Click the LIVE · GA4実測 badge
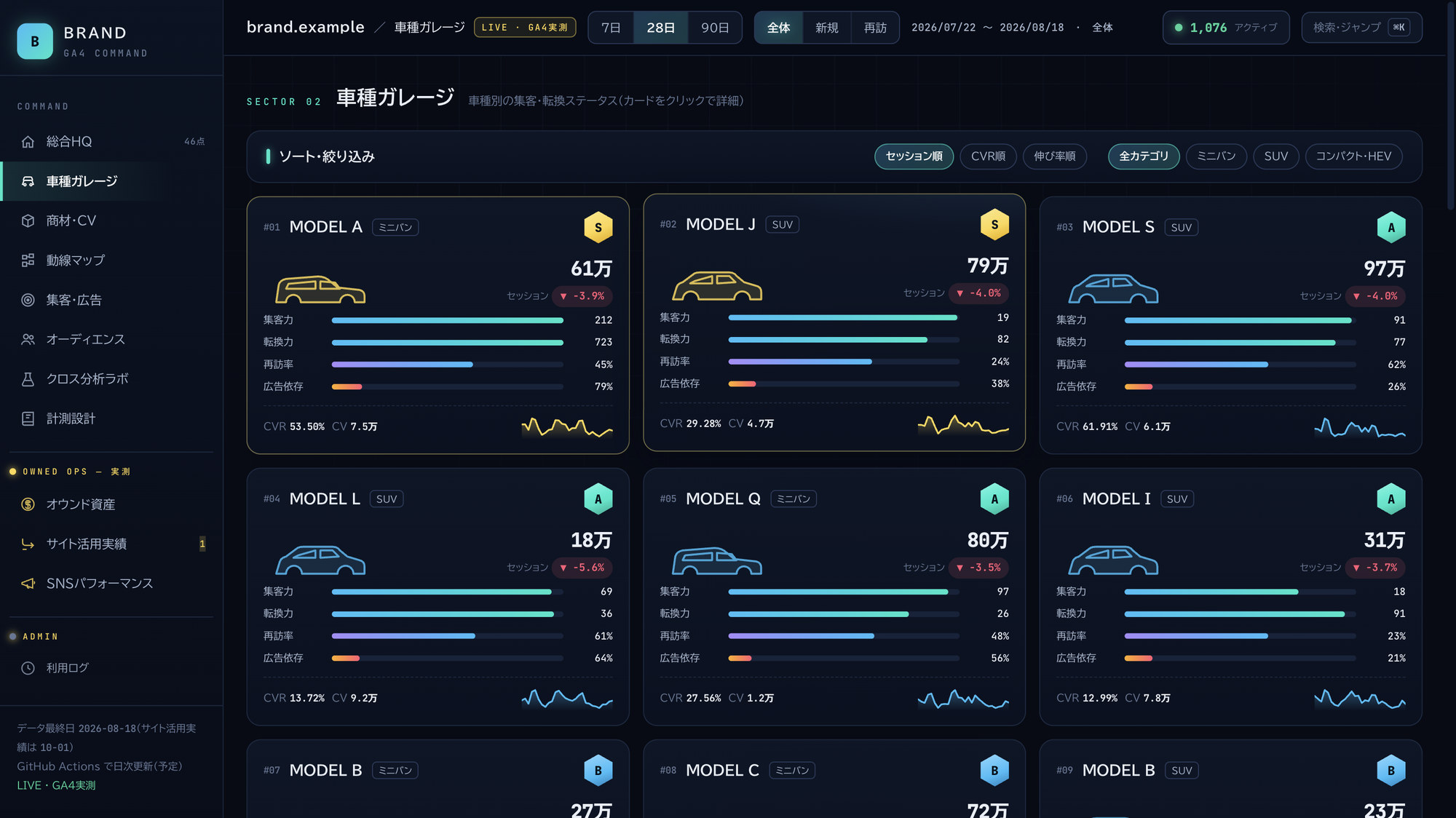The height and width of the screenshot is (818, 1456). 525,28
